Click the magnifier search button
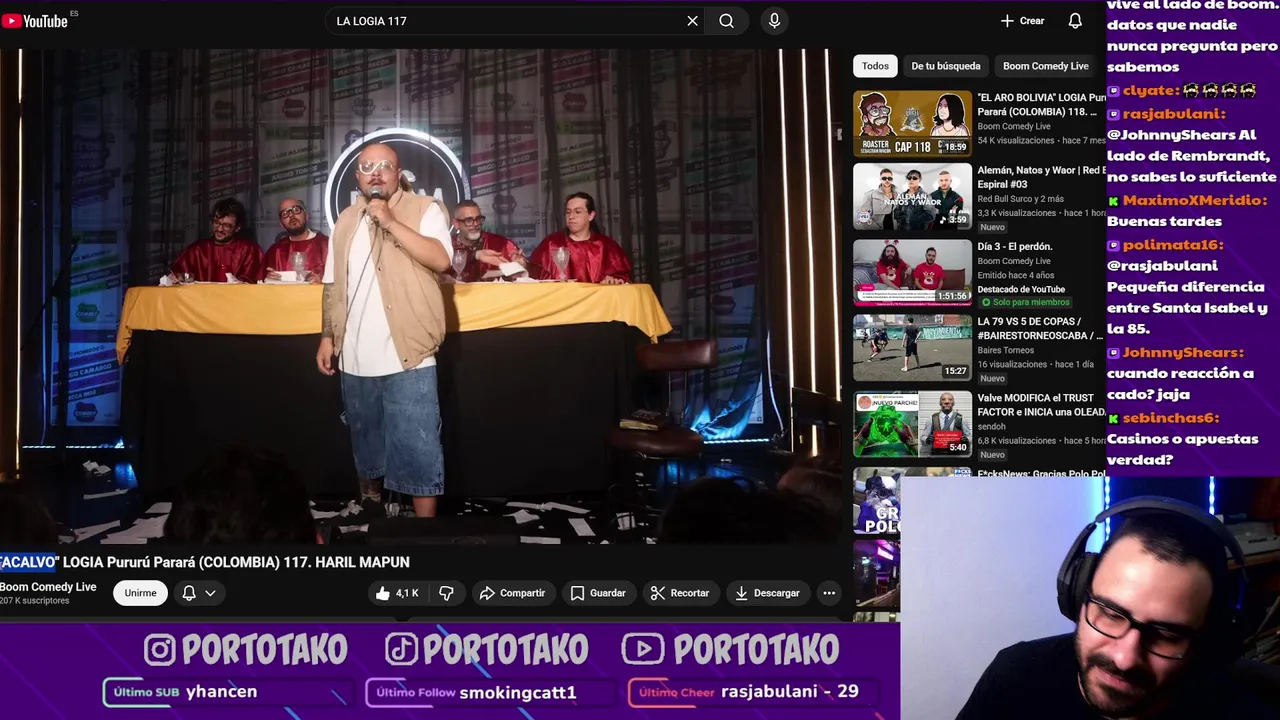 pyautogui.click(x=727, y=21)
